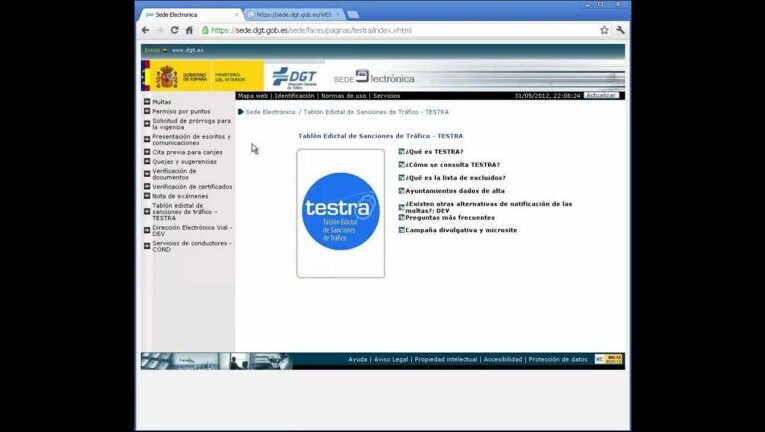
Task: Open the ¿Qué es TESTRA? link
Action: 434,152
